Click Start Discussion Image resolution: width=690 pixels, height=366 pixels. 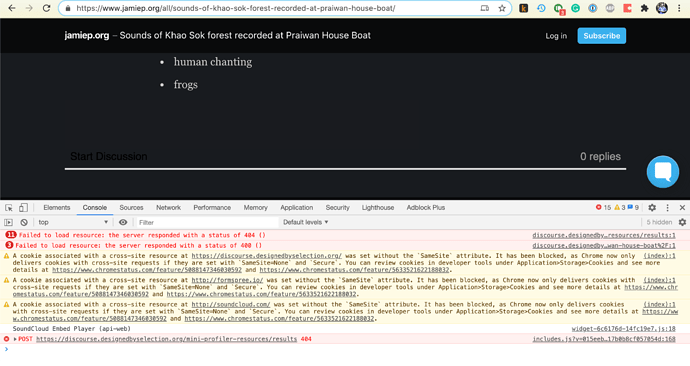coord(109,157)
